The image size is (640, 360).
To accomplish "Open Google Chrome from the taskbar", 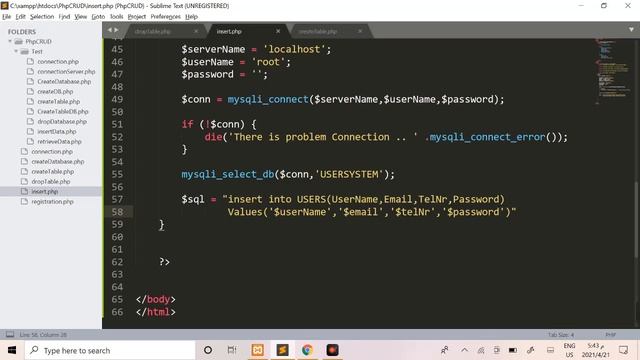I will 307,350.
